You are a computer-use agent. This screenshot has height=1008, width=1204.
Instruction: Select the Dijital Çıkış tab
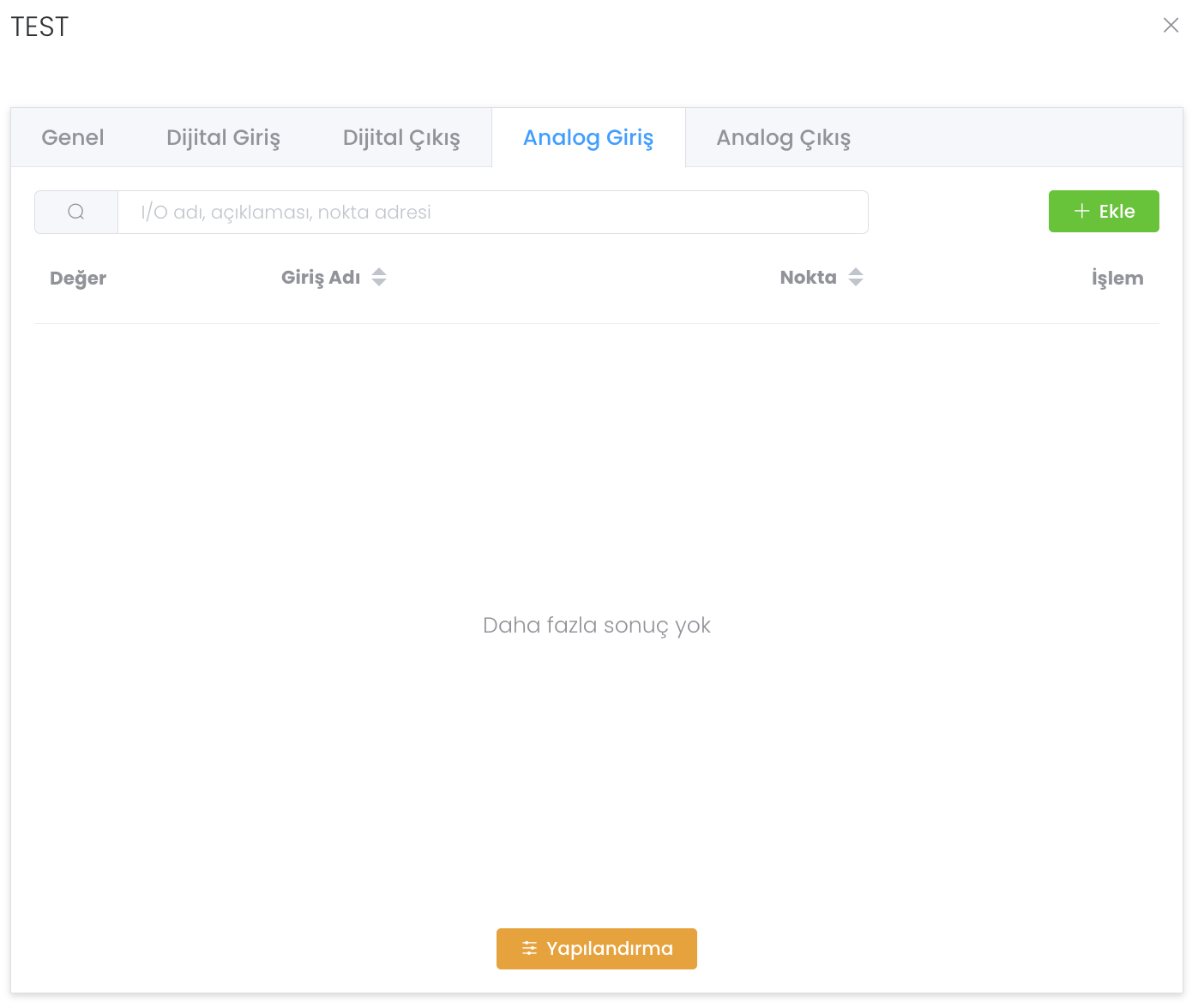pyautogui.click(x=401, y=138)
